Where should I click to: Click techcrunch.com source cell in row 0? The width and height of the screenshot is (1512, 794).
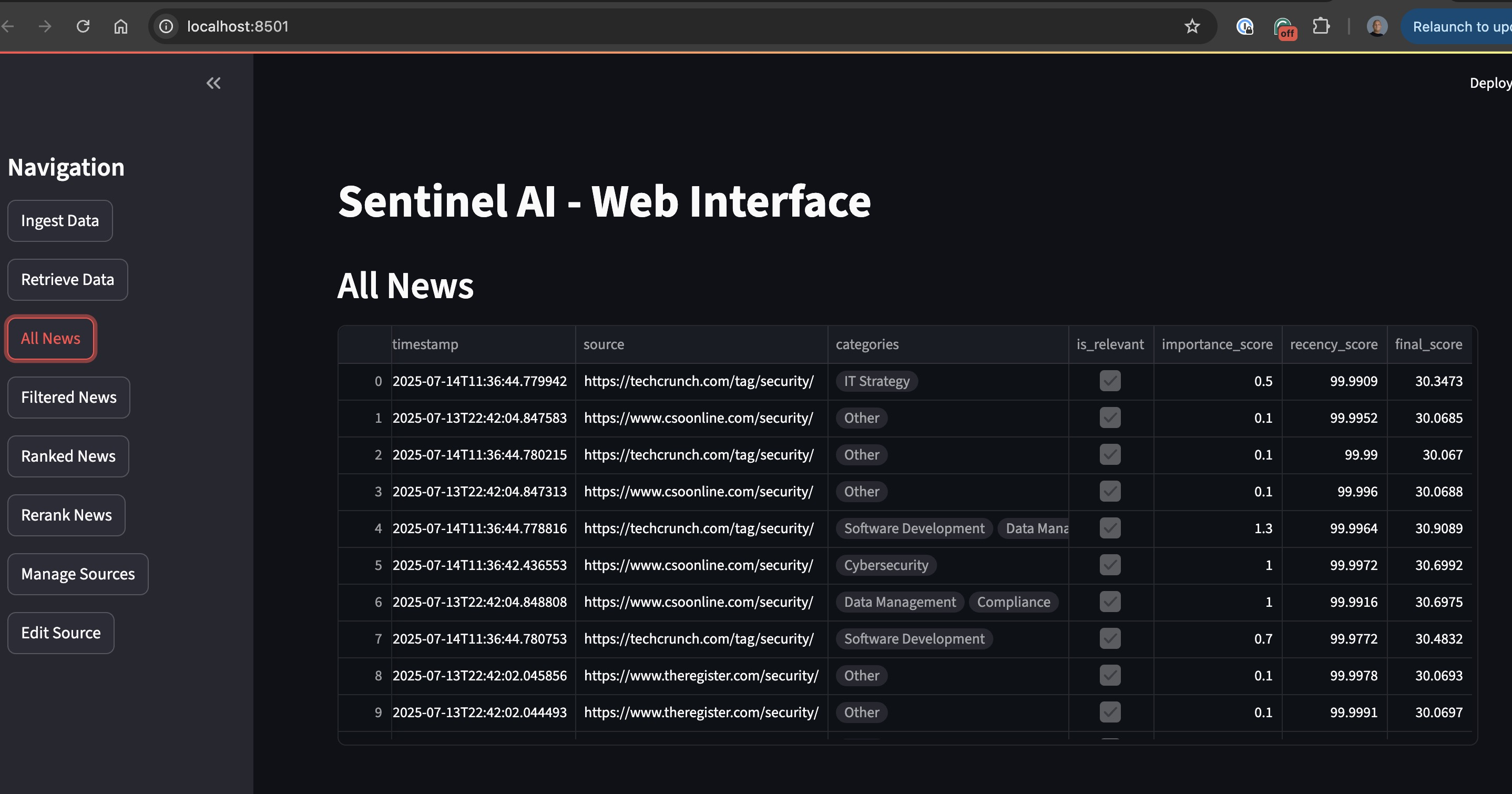click(702, 381)
